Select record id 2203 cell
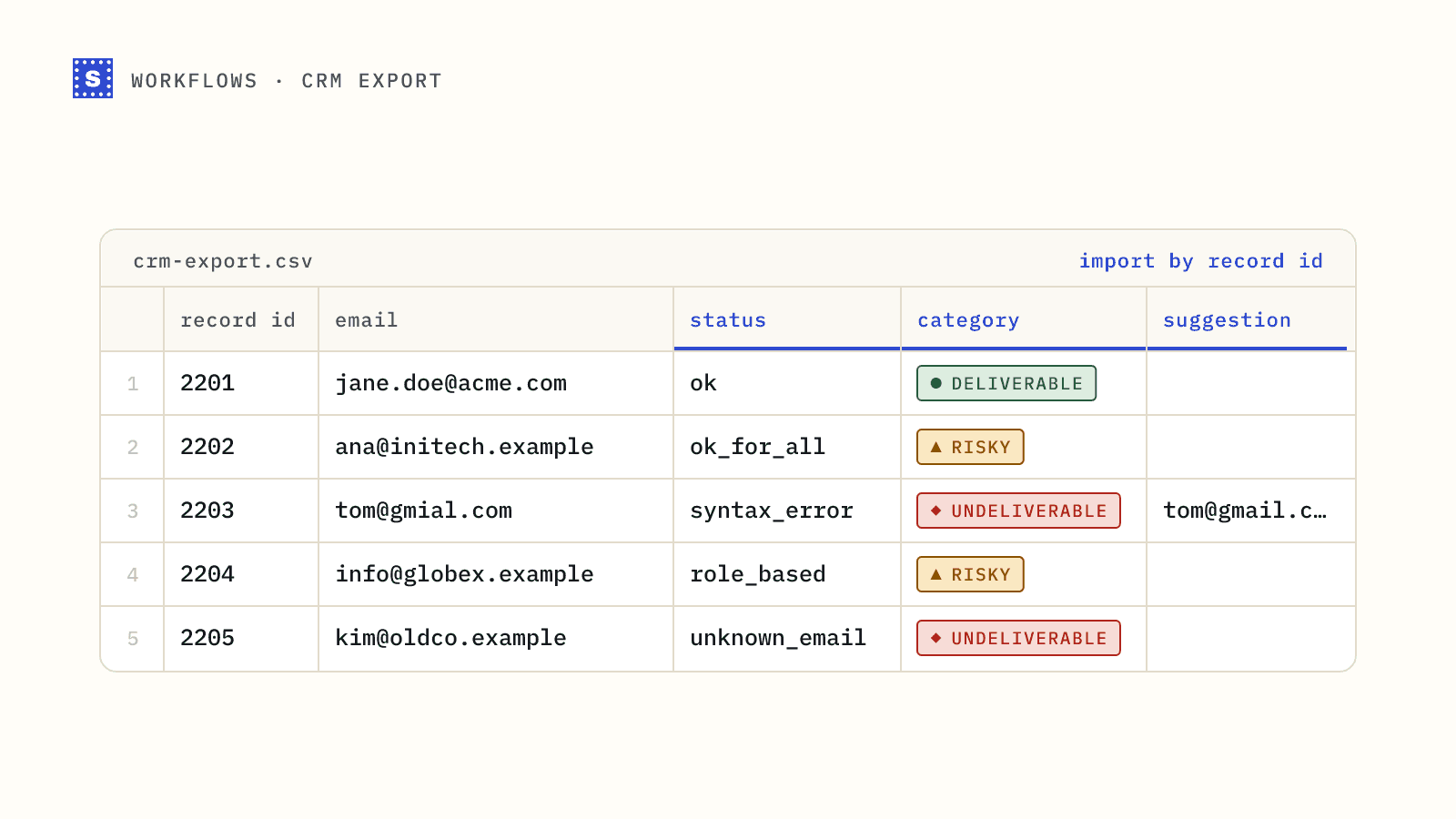1456x819 pixels. (241, 511)
